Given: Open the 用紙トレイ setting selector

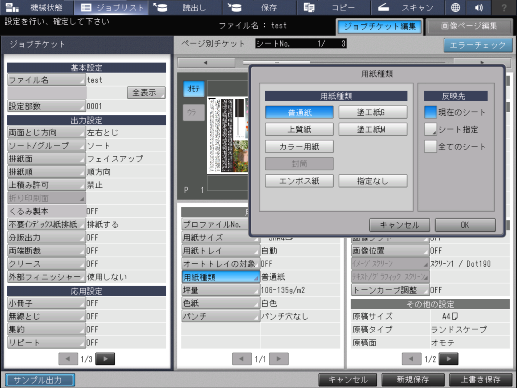Looking at the screenshot, I should pos(220,251).
